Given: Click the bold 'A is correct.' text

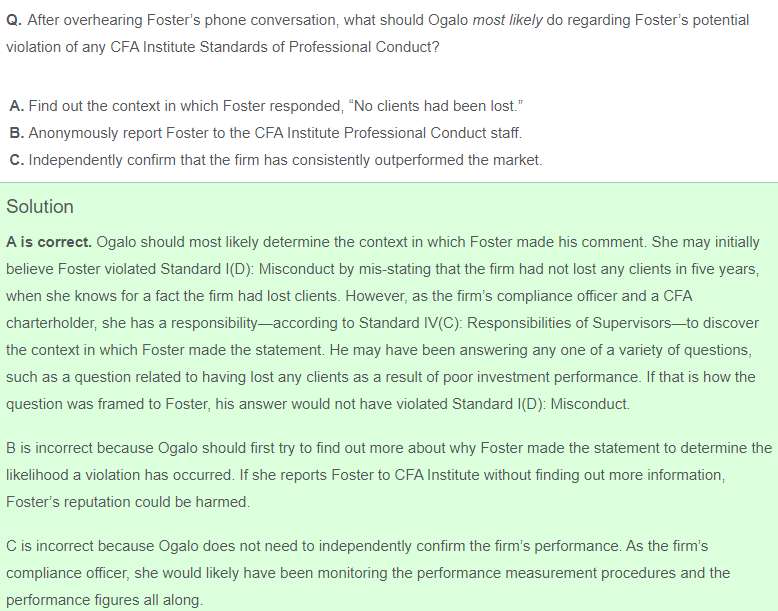Looking at the screenshot, I should click(x=49, y=242).
